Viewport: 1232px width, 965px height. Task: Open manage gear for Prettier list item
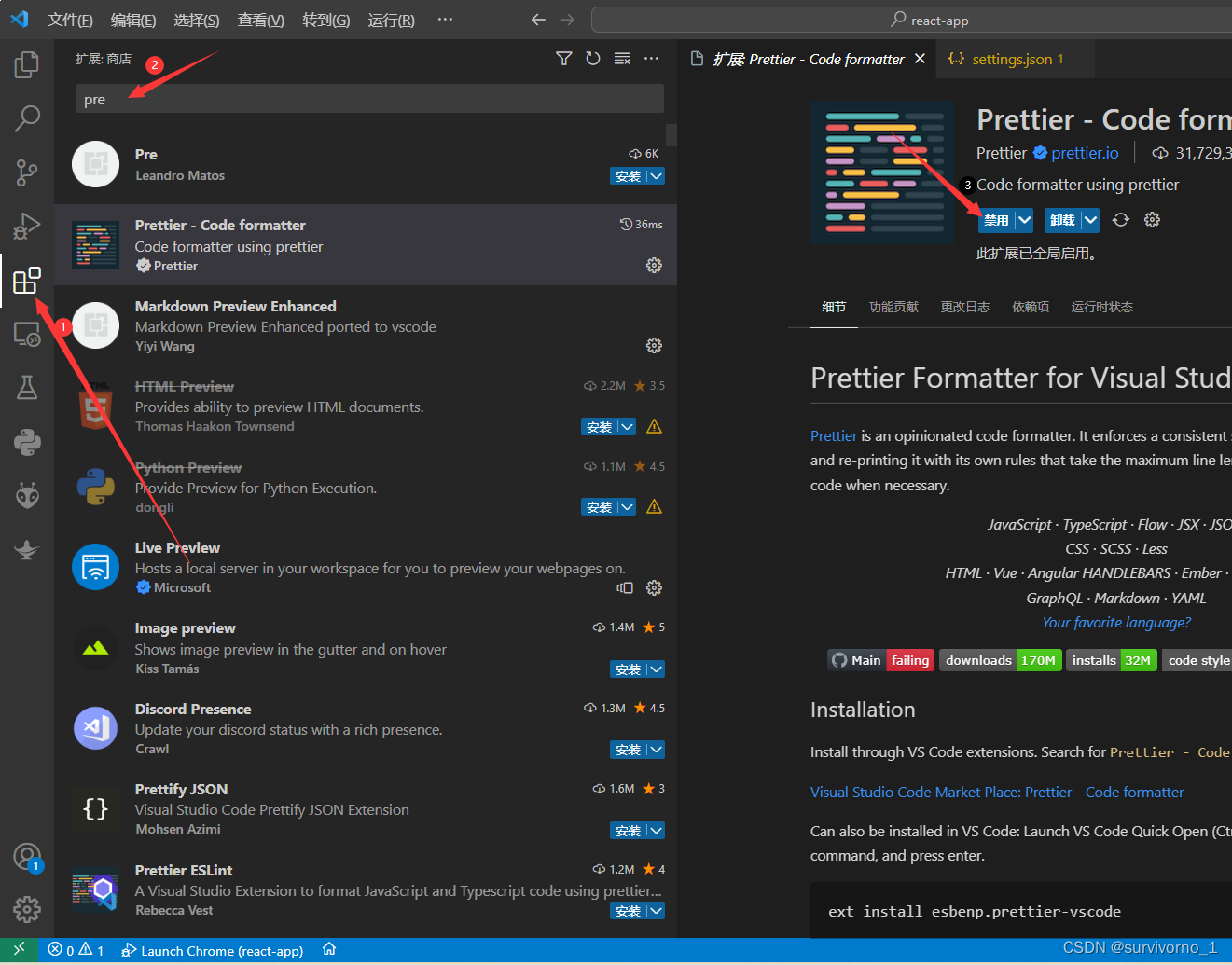pyautogui.click(x=654, y=266)
